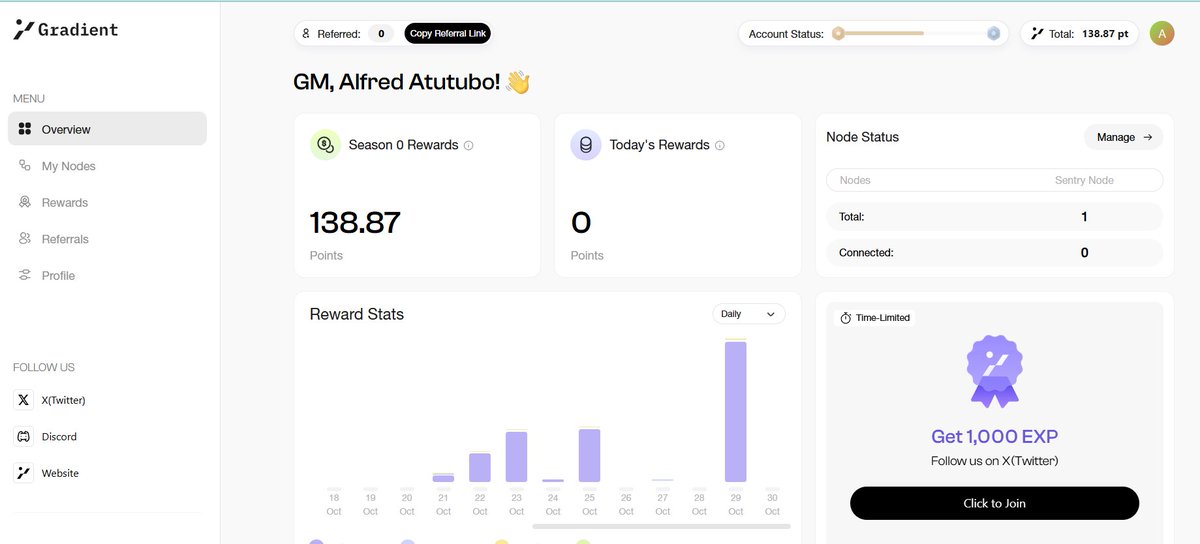Screen dimensions: 1200x544
Task: Click the Referred person icon
Action: (x=306, y=34)
